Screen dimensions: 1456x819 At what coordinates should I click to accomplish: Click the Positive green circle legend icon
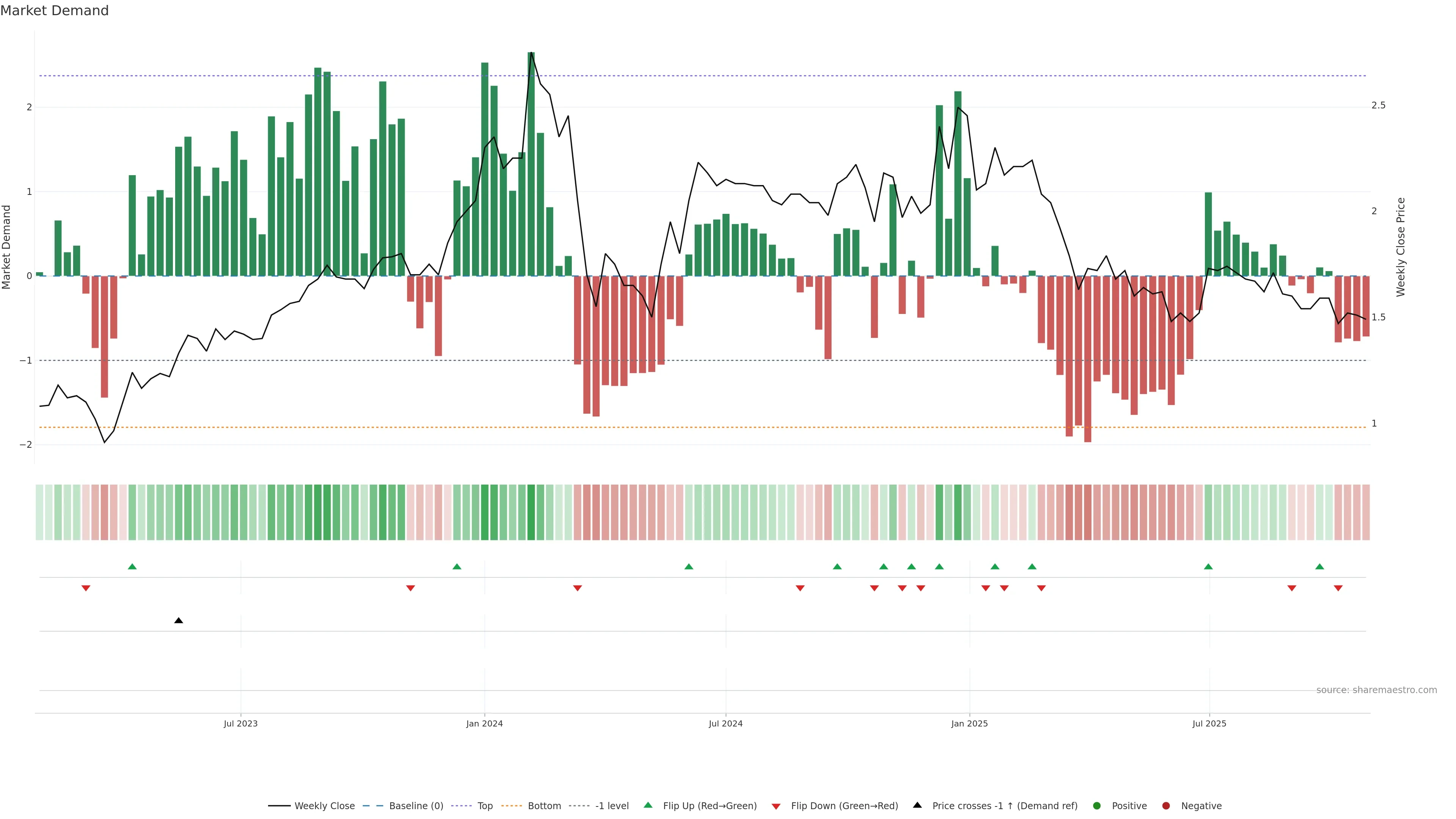[x=1097, y=806]
